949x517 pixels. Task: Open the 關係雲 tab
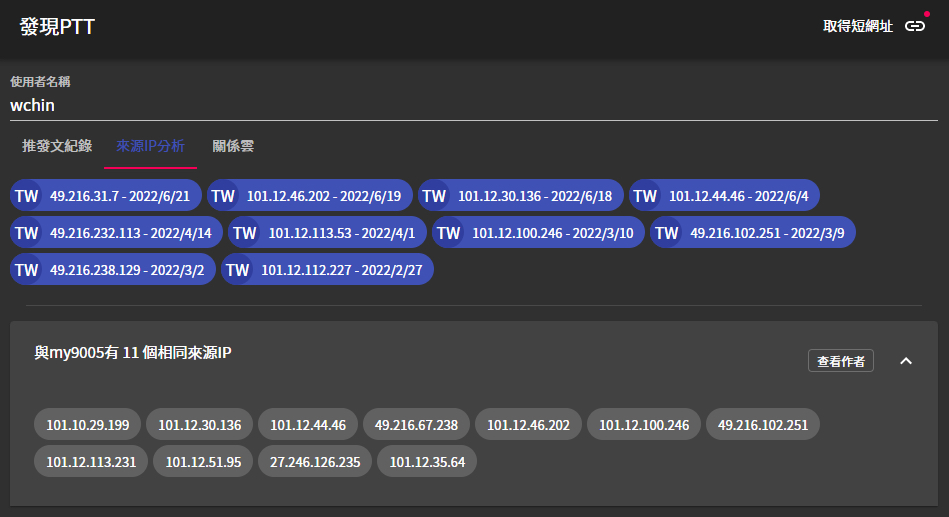(233, 146)
